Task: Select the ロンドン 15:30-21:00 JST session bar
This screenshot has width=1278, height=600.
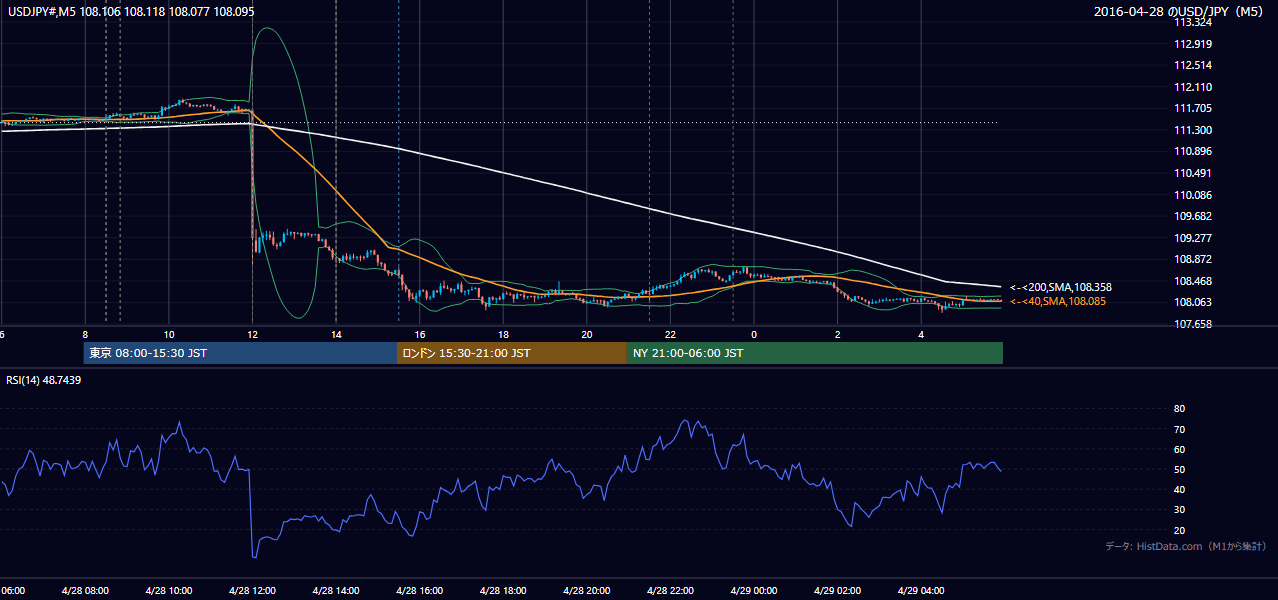Action: [x=512, y=353]
